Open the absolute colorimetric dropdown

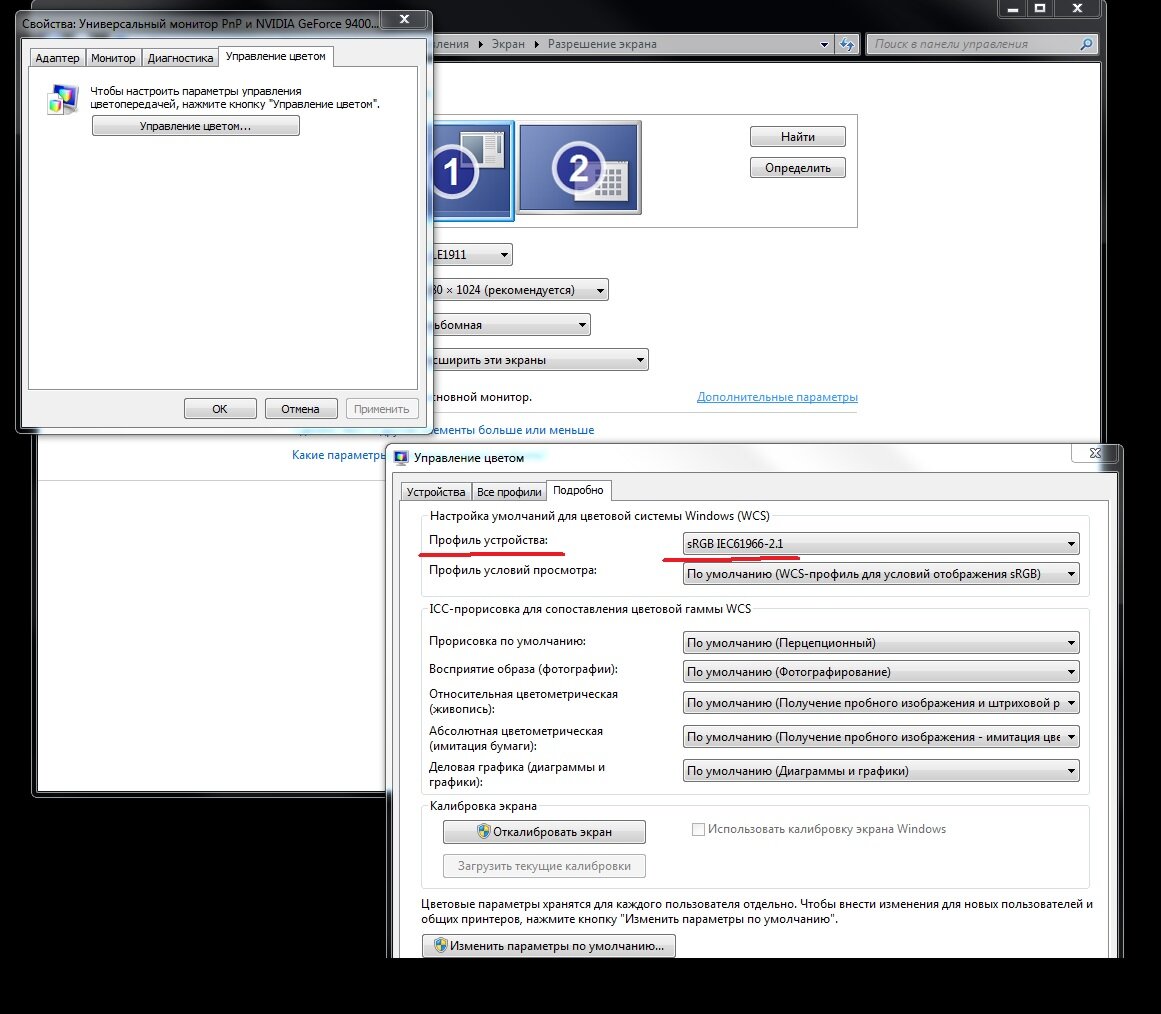coord(880,737)
